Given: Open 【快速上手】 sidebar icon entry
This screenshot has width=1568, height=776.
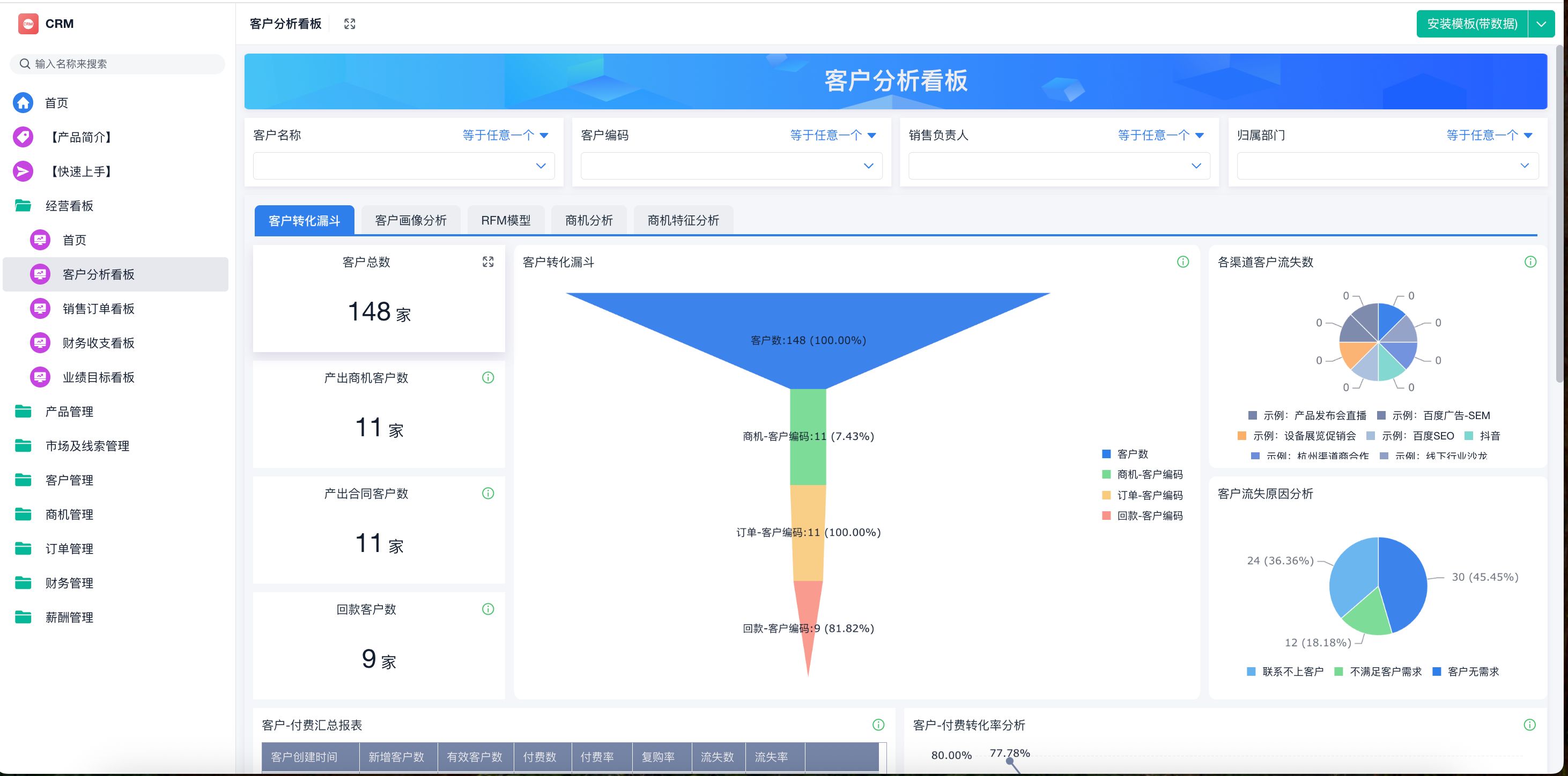Looking at the screenshot, I should coord(23,171).
